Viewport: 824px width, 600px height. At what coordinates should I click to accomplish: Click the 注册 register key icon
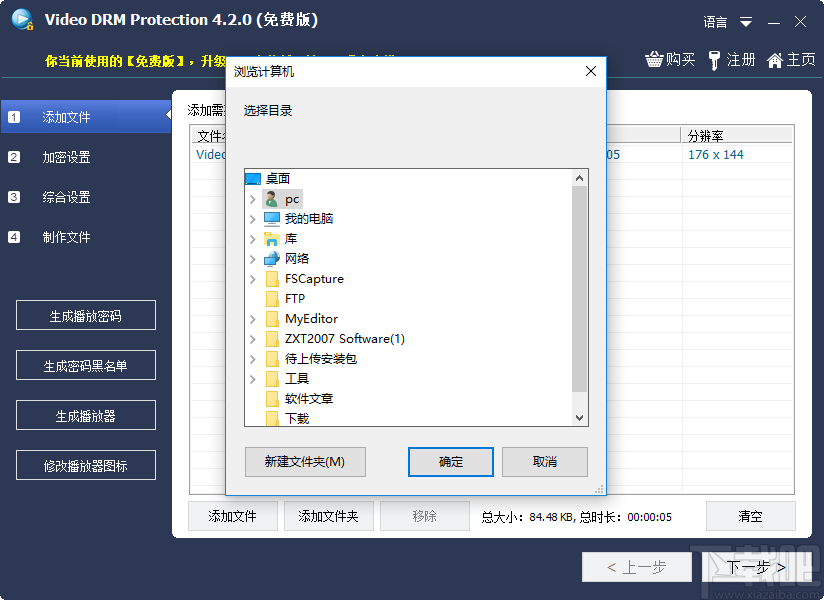pos(716,59)
